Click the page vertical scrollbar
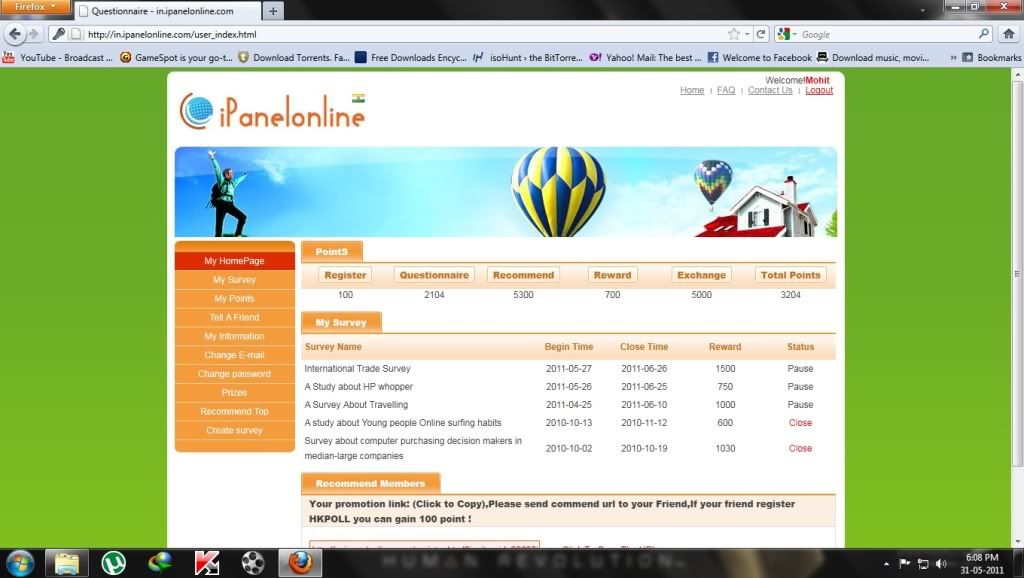Viewport: 1024px width, 578px height. click(1017, 273)
